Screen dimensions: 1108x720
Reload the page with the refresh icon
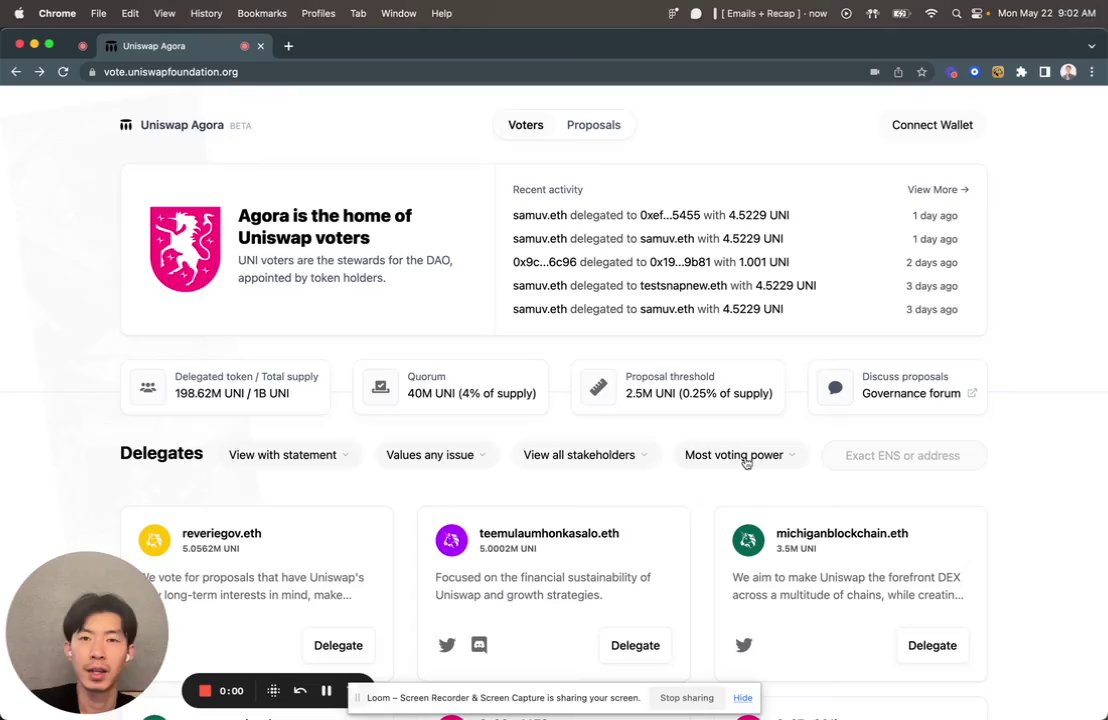coord(63,72)
